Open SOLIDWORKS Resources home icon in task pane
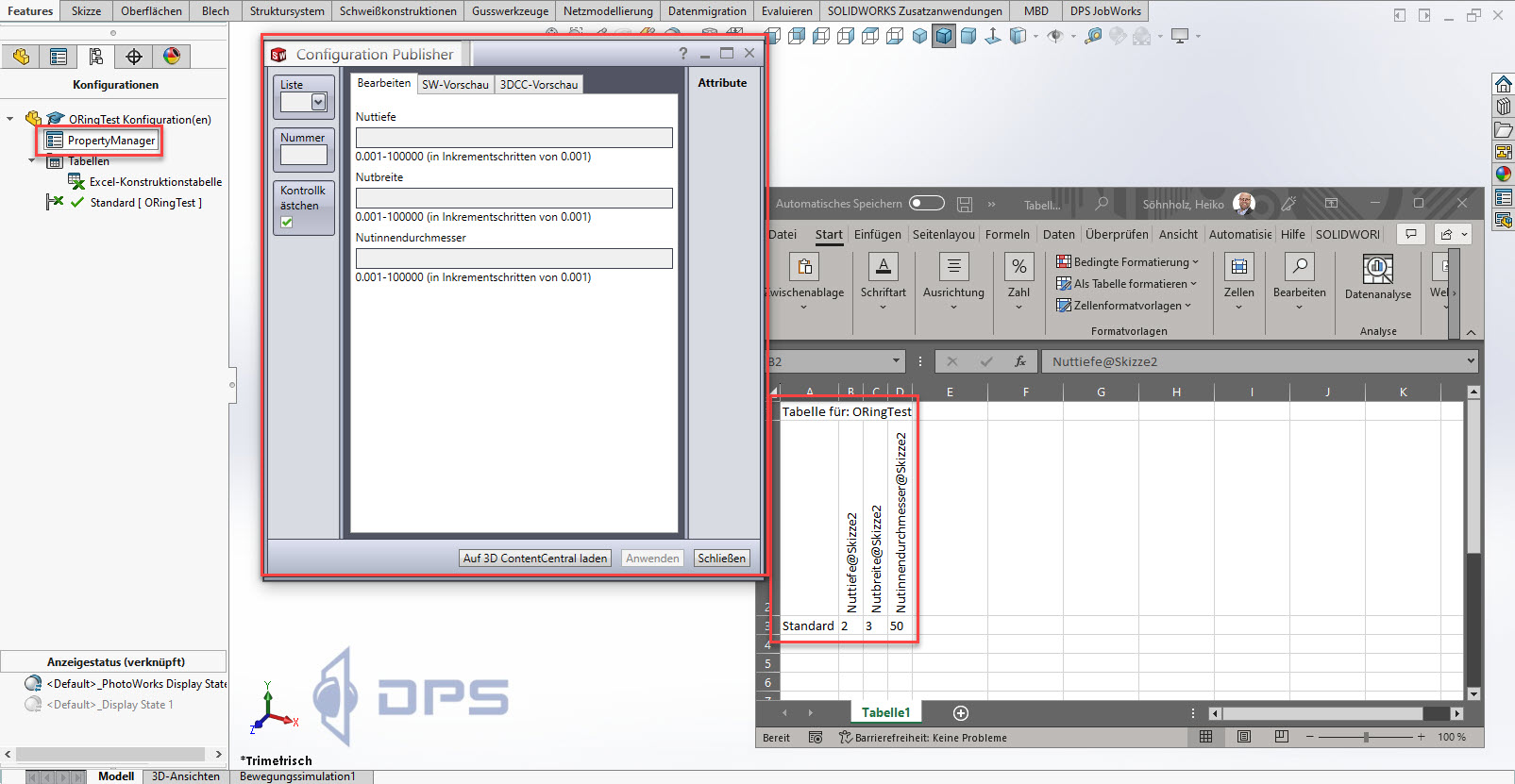The image size is (1515, 784). point(1504,84)
